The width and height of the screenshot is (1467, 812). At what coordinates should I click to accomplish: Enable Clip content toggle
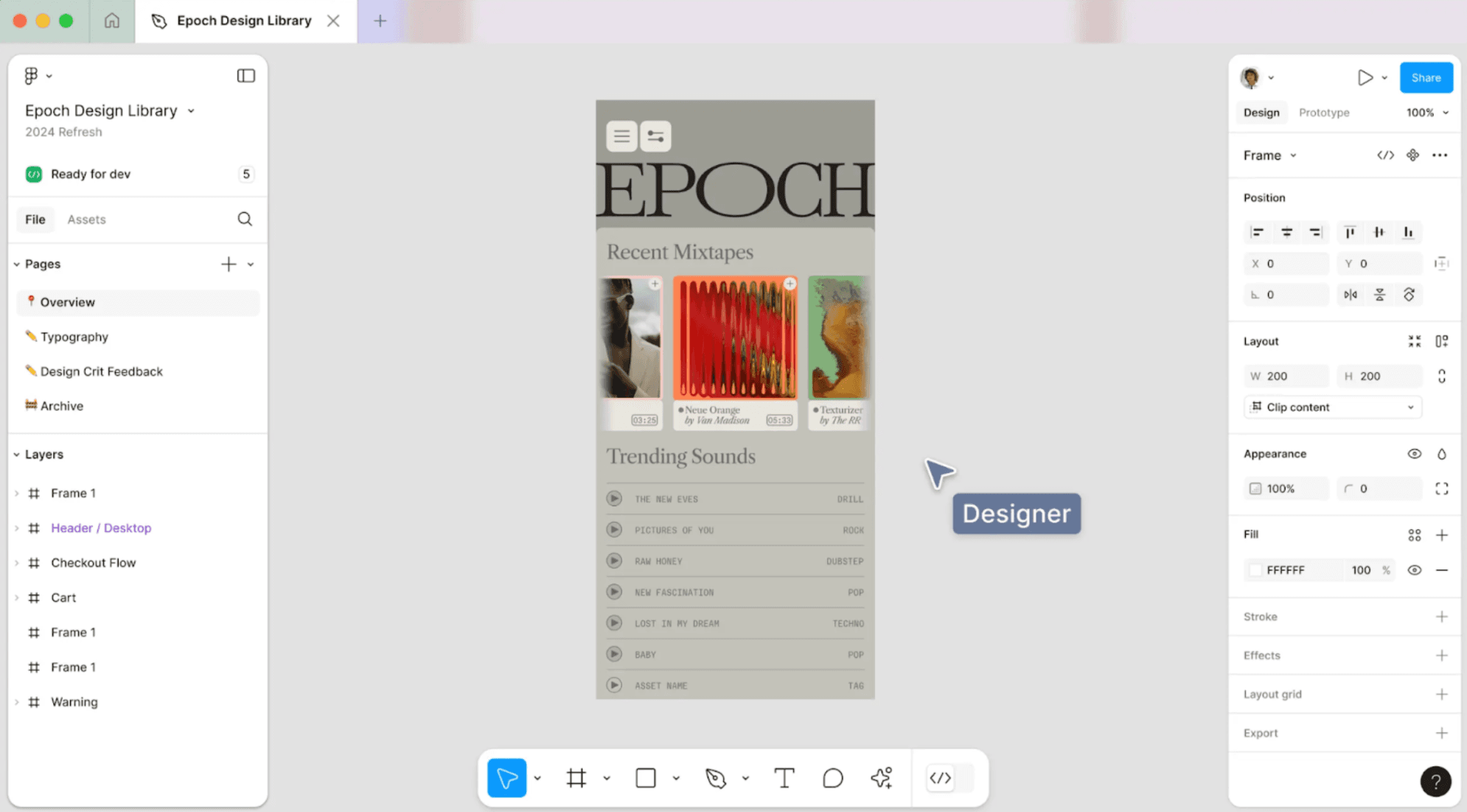pos(1258,406)
